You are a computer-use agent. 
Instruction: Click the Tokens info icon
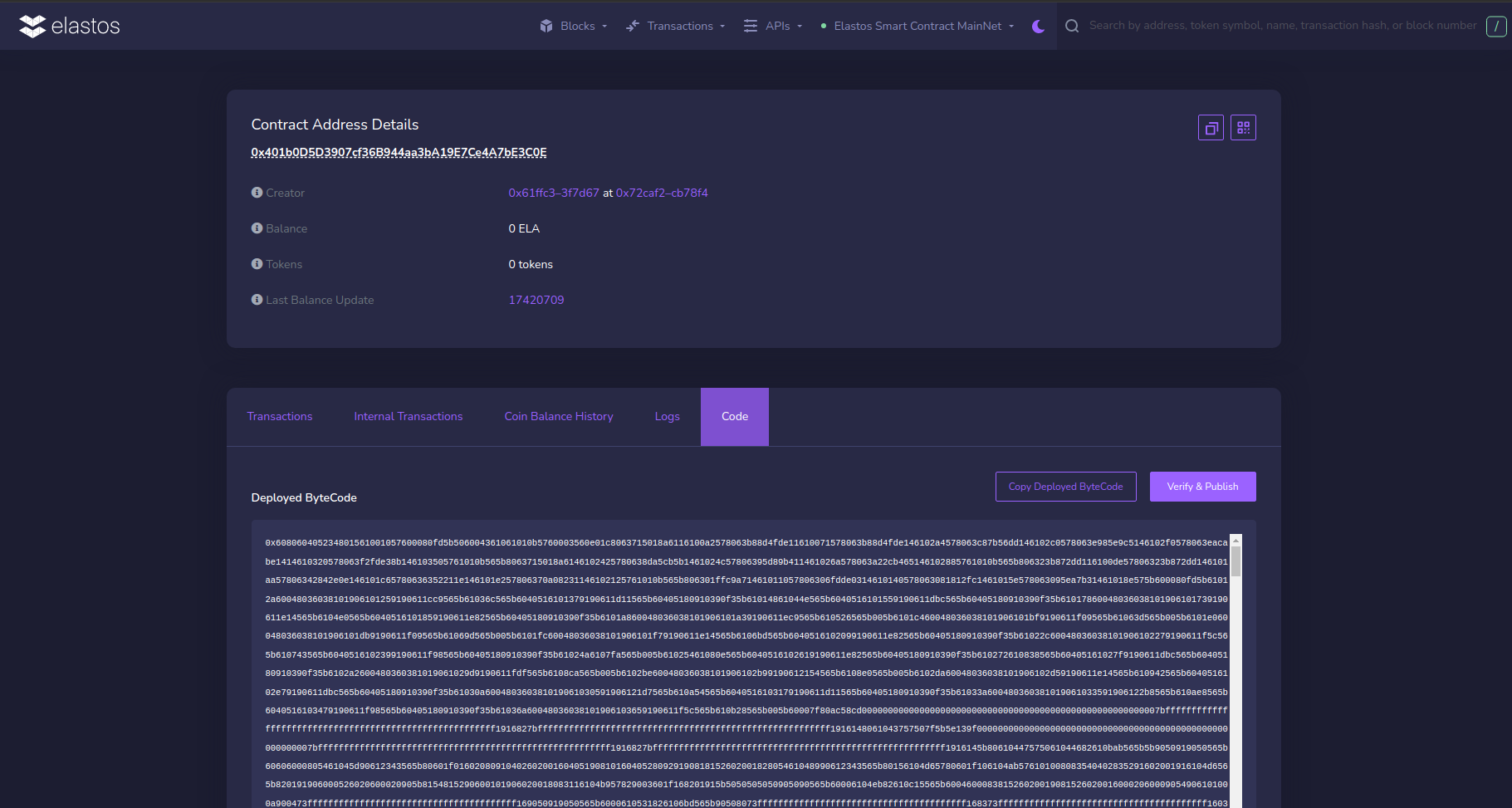pyautogui.click(x=257, y=264)
